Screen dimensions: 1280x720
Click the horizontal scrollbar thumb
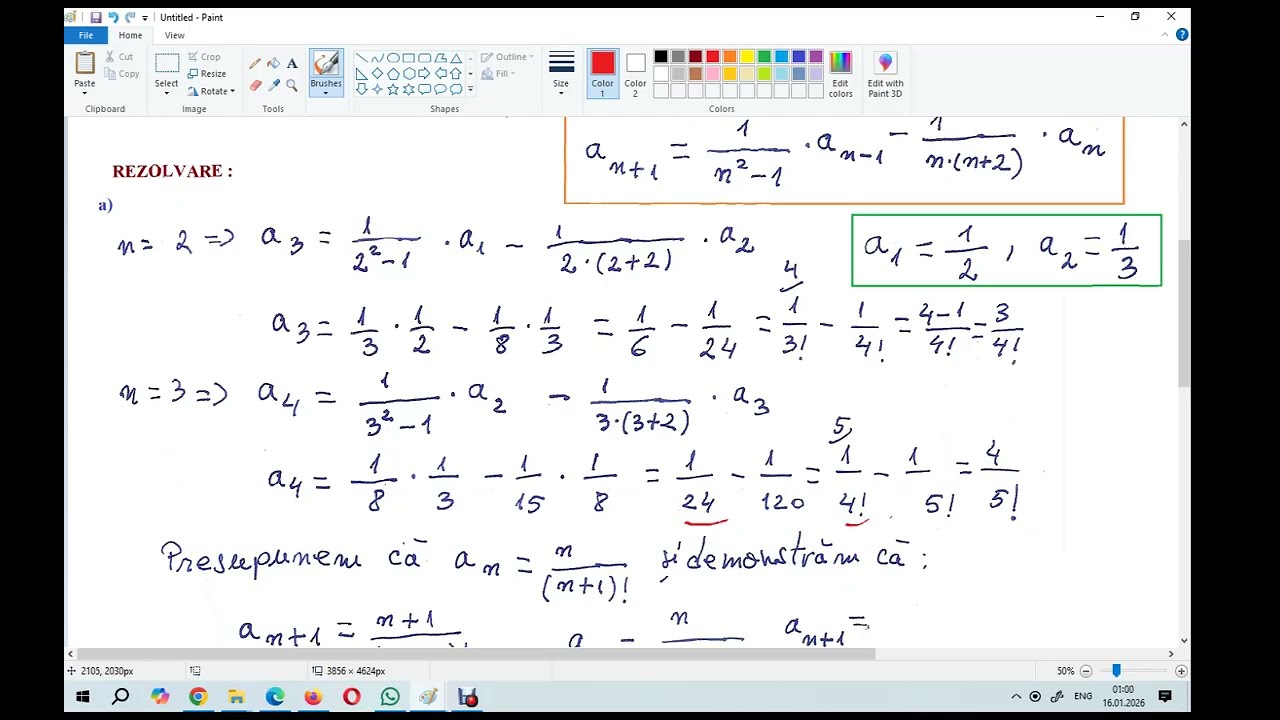point(476,654)
